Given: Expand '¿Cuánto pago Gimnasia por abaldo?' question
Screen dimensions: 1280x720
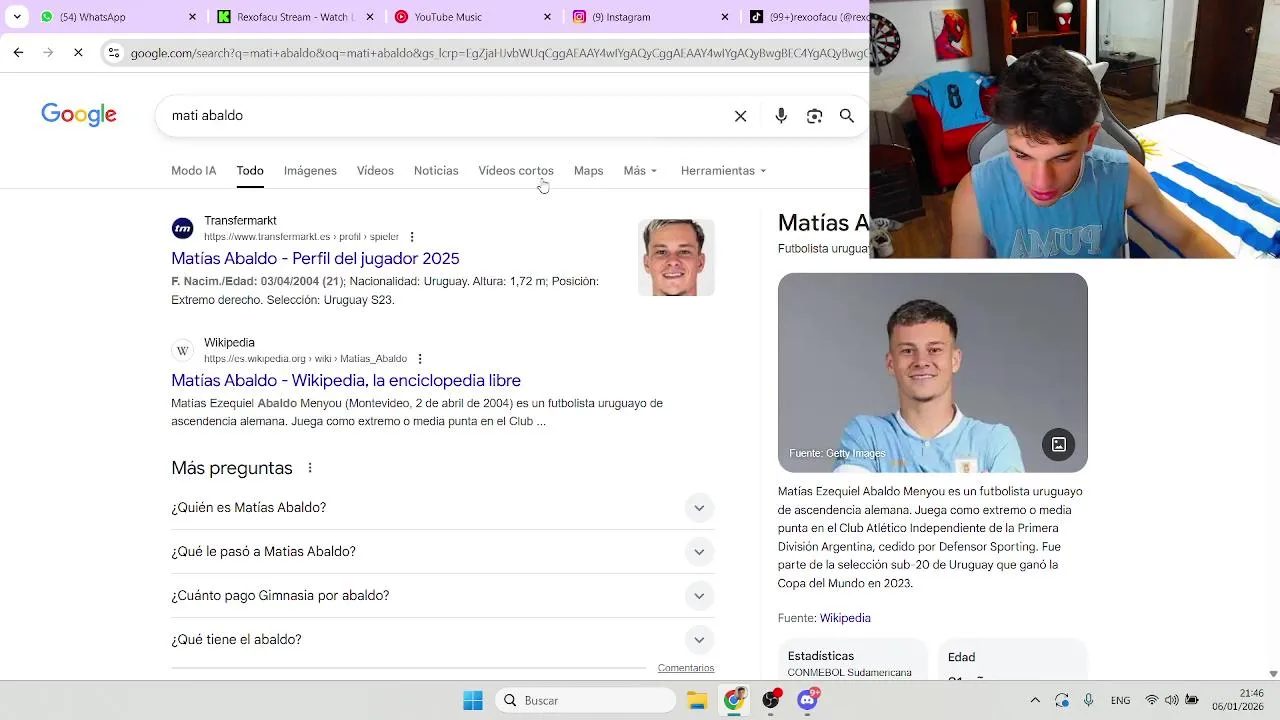Looking at the screenshot, I should pos(443,596).
